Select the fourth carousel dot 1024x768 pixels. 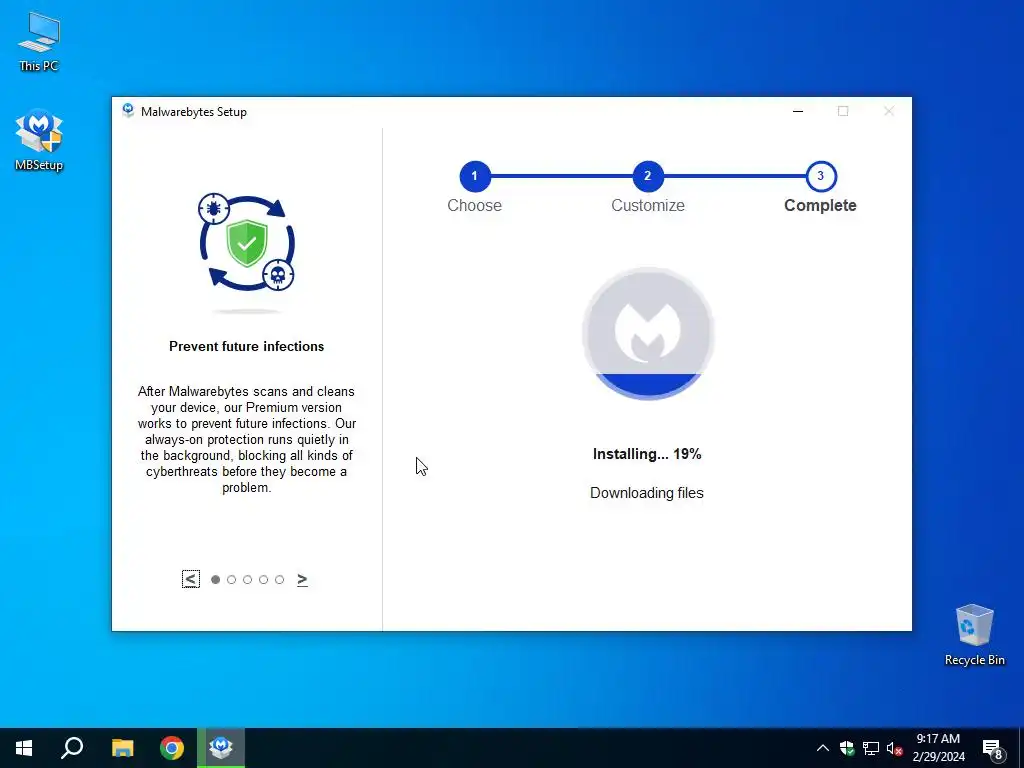263,580
